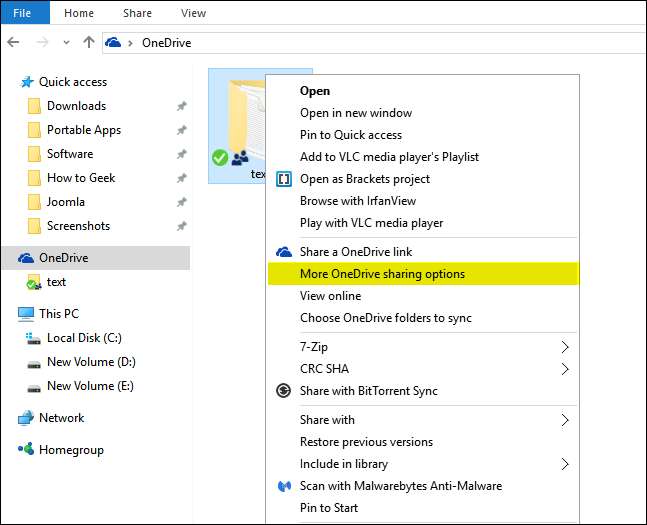Expand the 7-Zip submenu arrow
Viewport: 647px width, 525px height.
[x=565, y=347]
